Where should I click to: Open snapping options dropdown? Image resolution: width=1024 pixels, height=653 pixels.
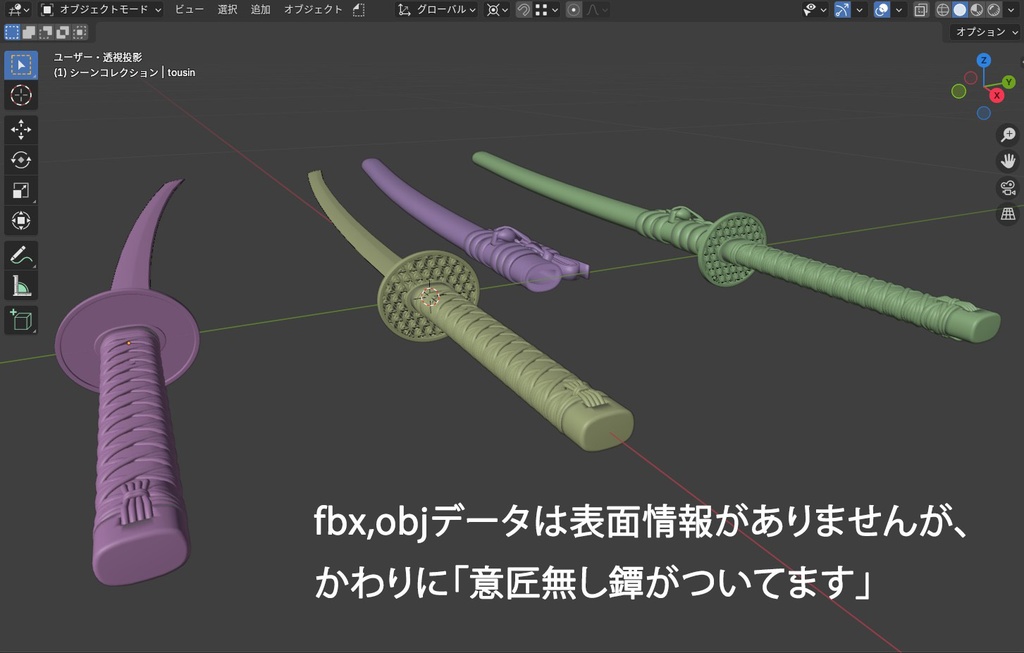pyautogui.click(x=546, y=10)
